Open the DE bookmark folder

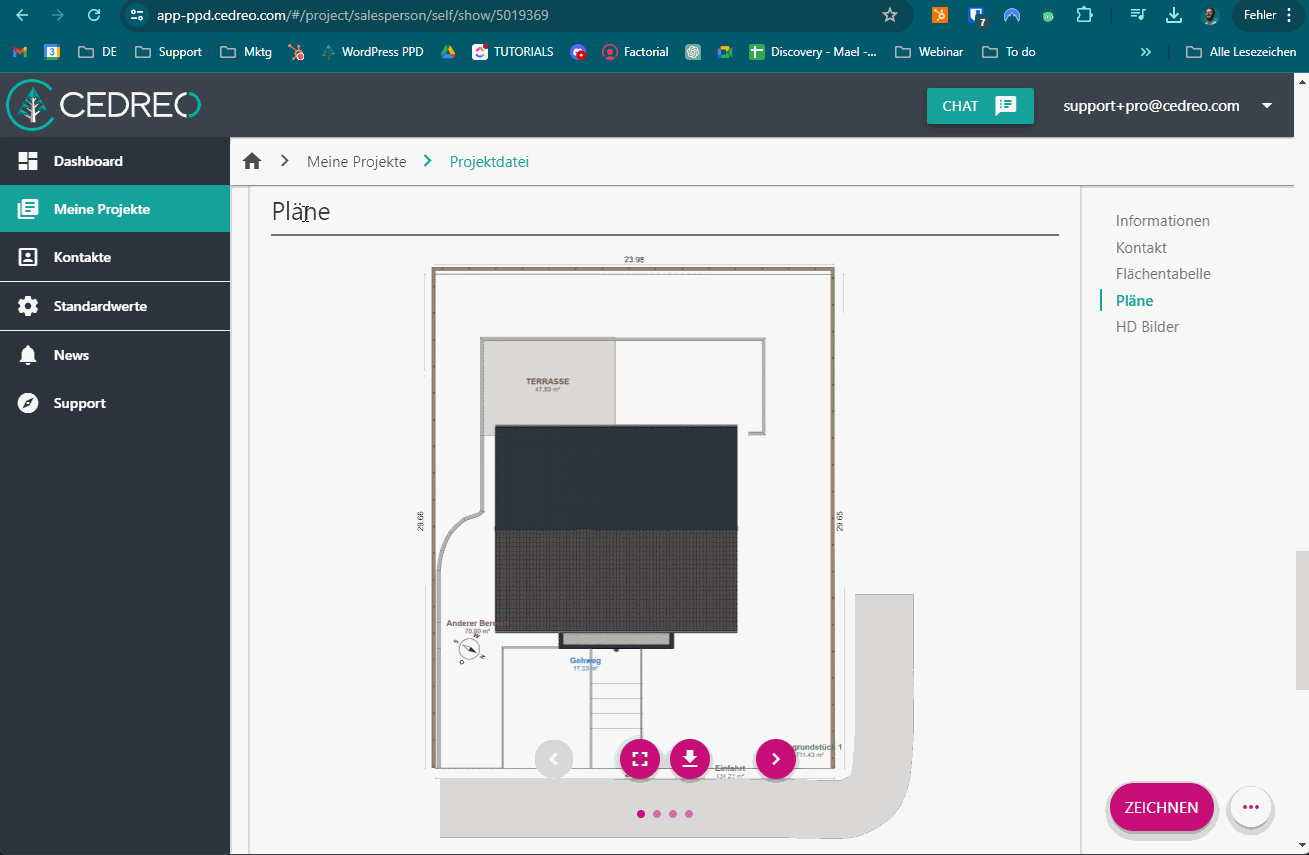click(x=97, y=52)
